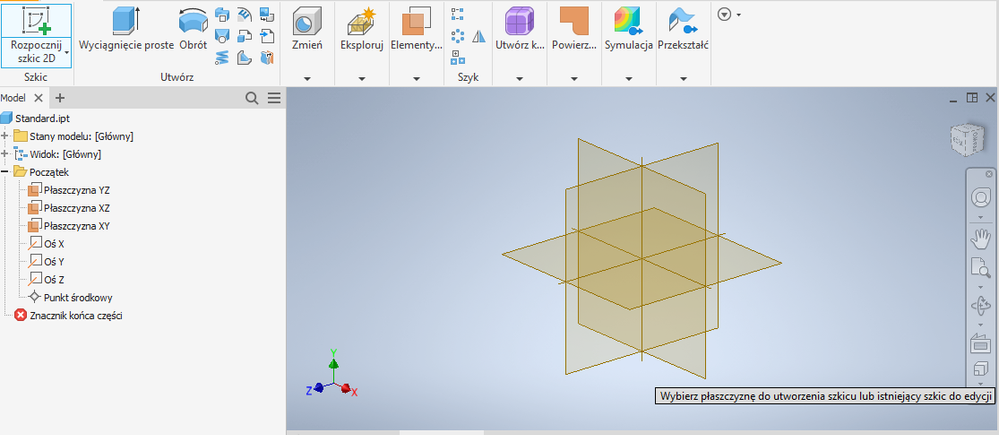
Task: Select the Obrót revolve tool
Action: tap(193, 31)
